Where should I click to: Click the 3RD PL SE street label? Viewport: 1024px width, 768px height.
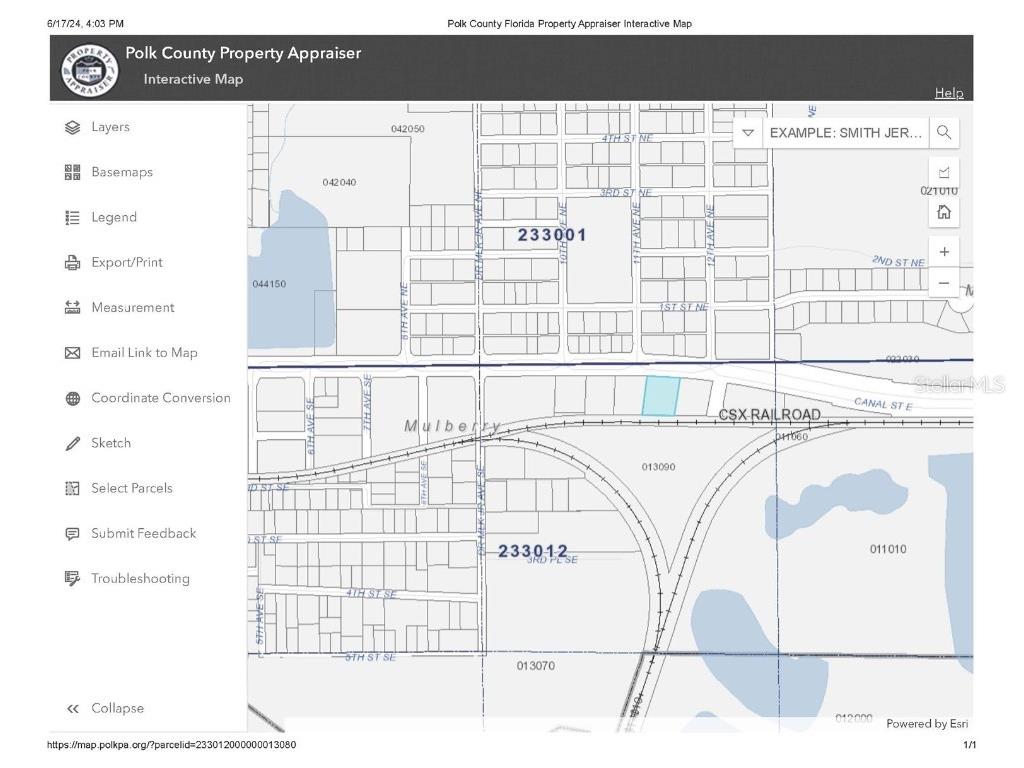point(552,560)
